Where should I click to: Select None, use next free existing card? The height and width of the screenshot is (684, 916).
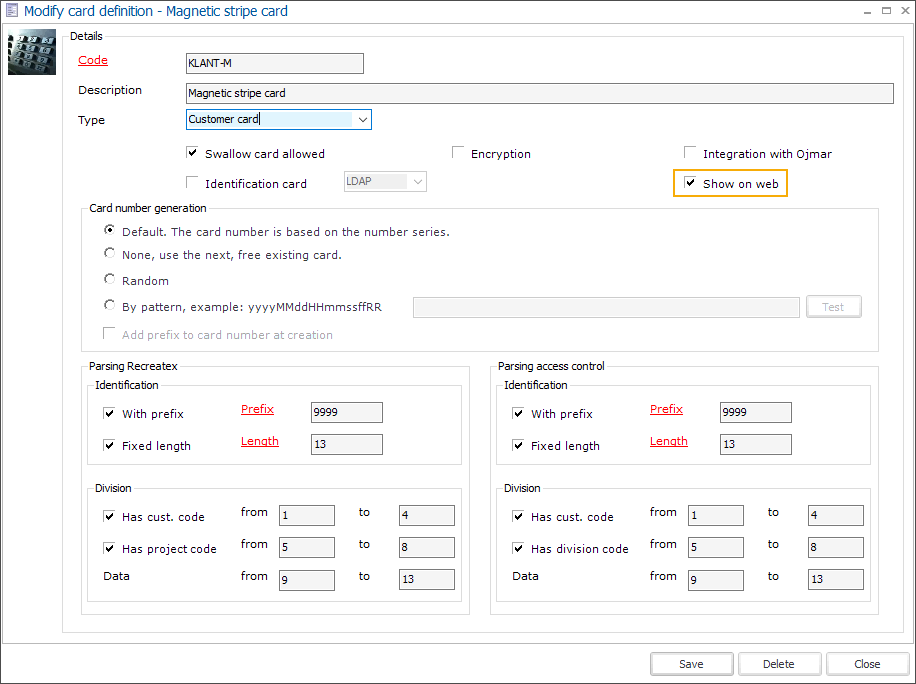[x=110, y=254]
